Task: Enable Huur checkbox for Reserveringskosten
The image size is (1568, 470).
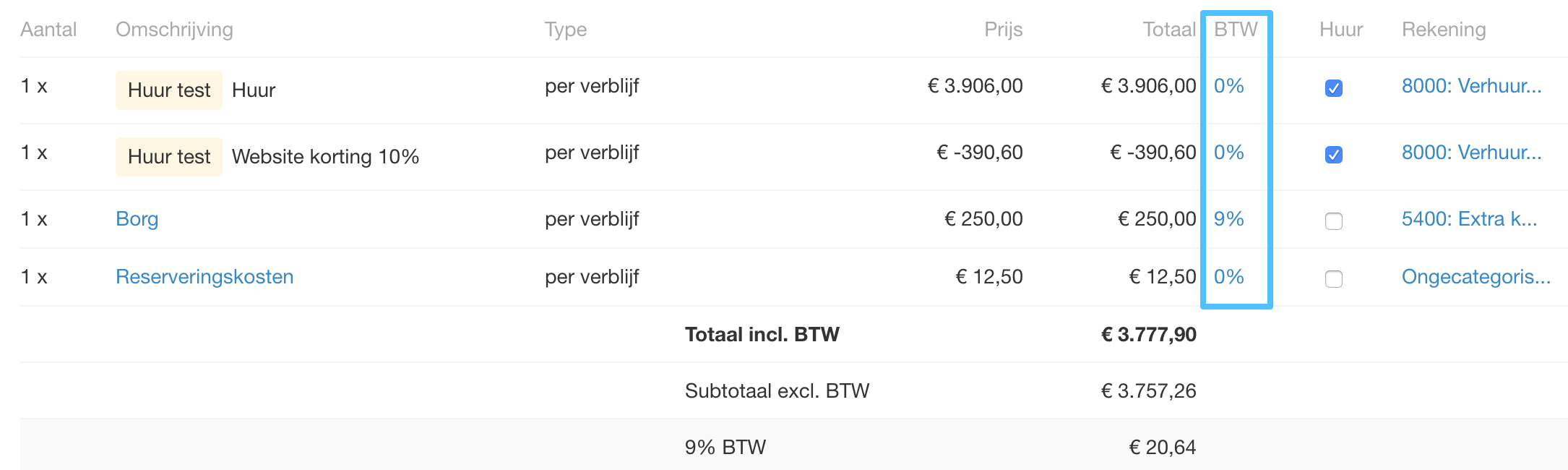Action: [x=1334, y=279]
